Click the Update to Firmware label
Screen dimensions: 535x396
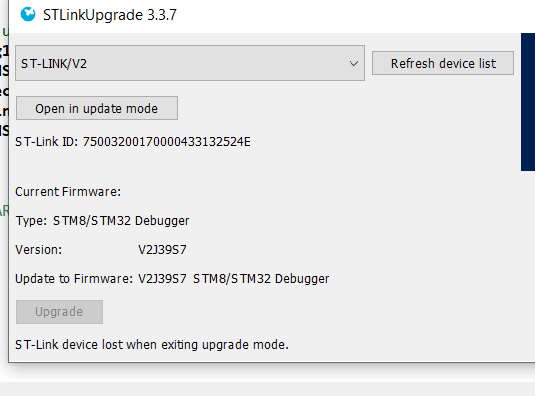pyautogui.click(x=74, y=279)
